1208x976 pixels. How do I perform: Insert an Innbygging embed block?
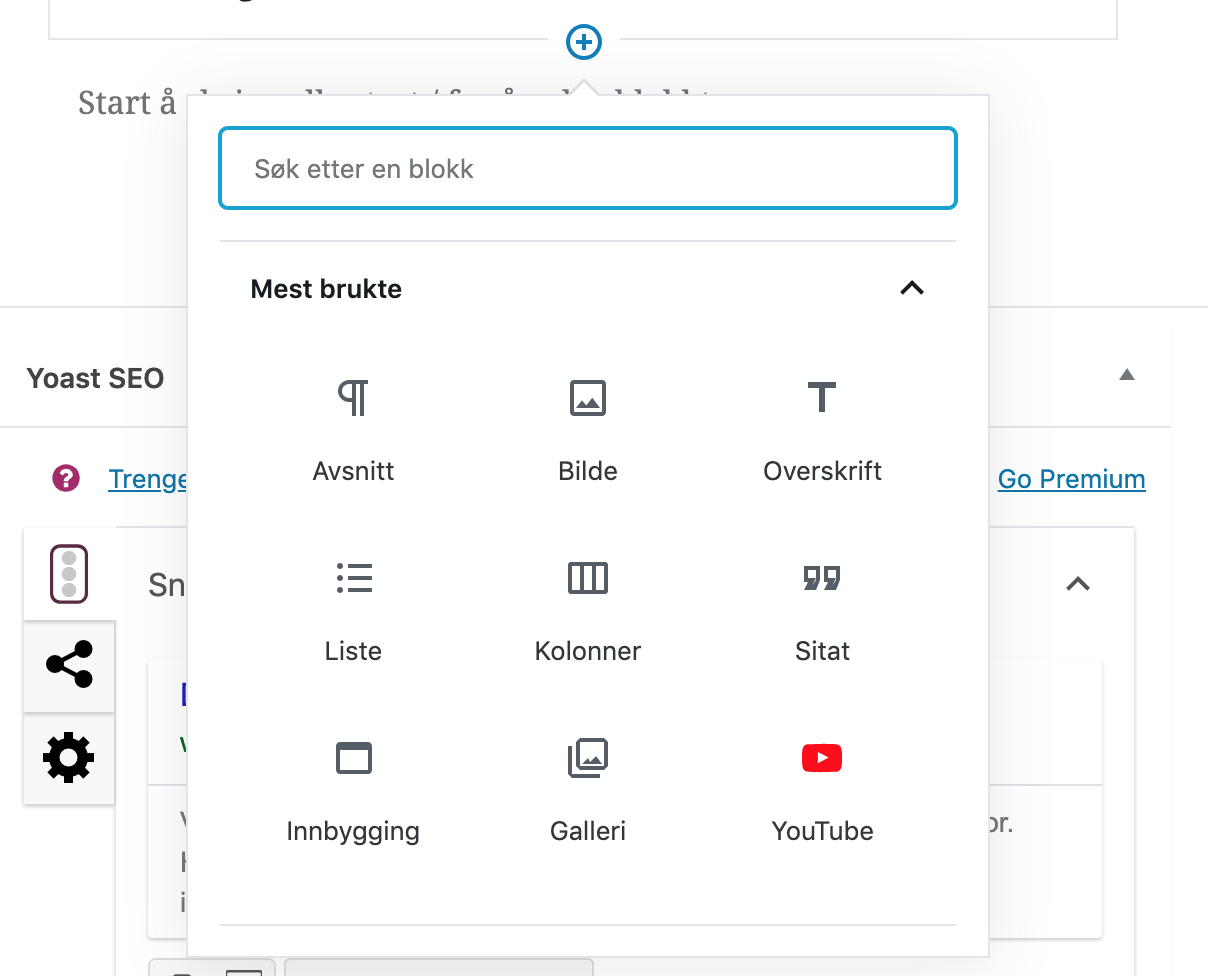[x=353, y=790]
